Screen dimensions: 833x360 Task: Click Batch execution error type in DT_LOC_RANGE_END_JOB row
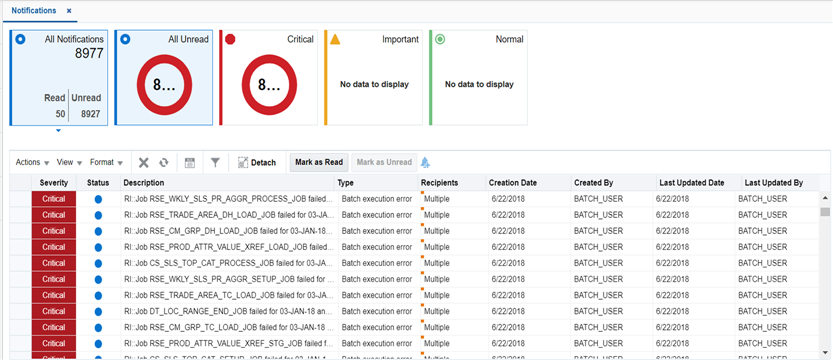pos(377,311)
